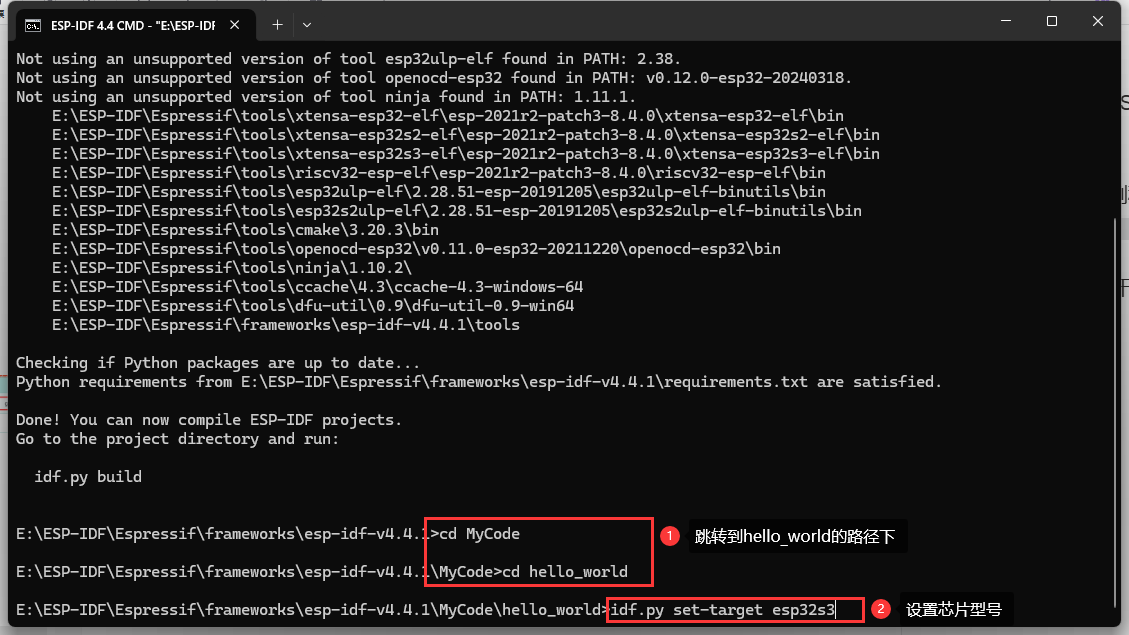The image size is (1129, 635).
Task: Click the xtensa-esp32s3-elf\bin path line
Action: click(466, 153)
